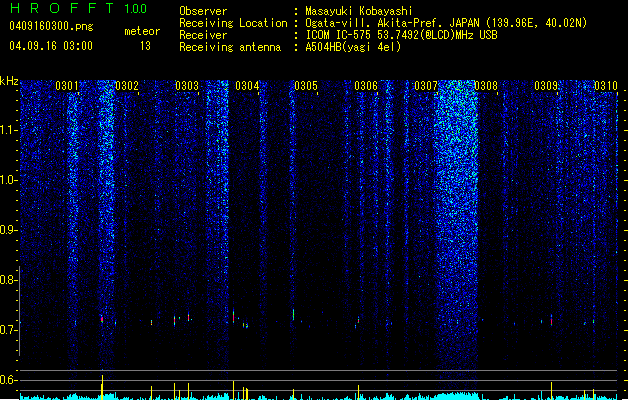This screenshot has width=629, height=400.
Task: Click the 'Receiving antenna' label
Action: pyautogui.click(x=230, y=47)
